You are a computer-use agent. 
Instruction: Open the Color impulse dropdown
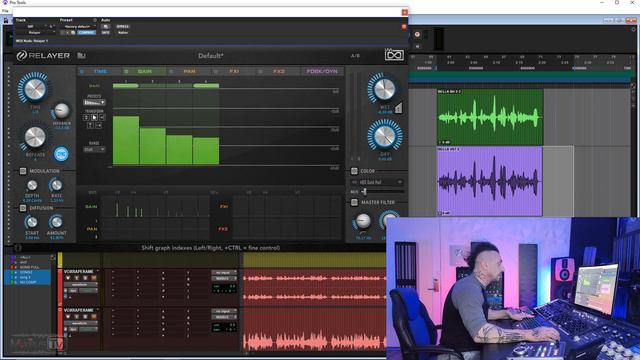[377, 182]
